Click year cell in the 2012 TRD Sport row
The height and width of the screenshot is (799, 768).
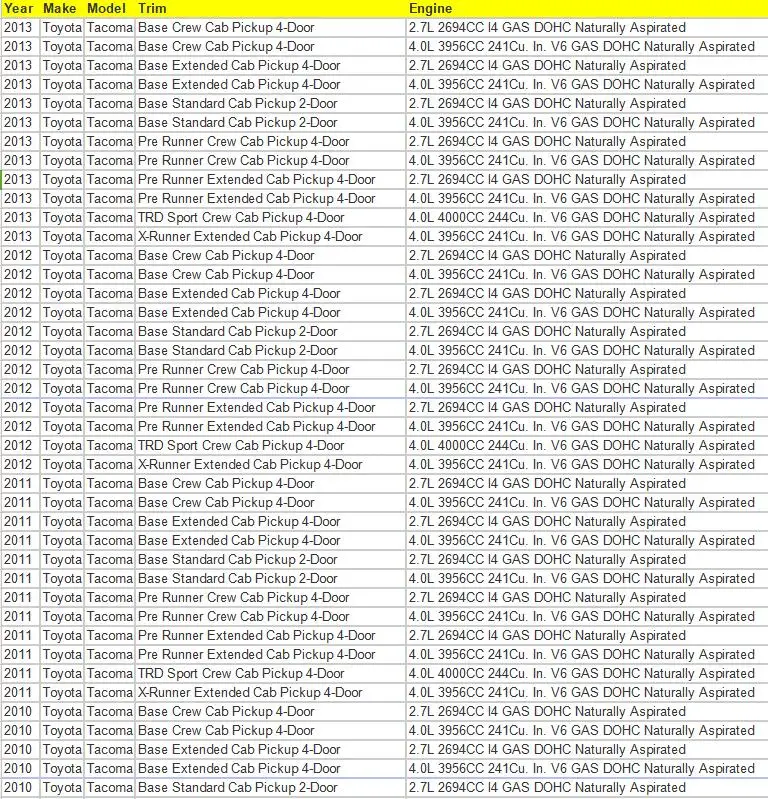click(x=20, y=445)
